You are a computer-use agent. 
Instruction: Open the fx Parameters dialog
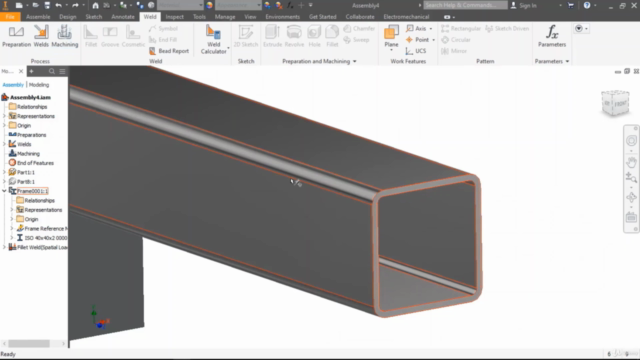552,36
